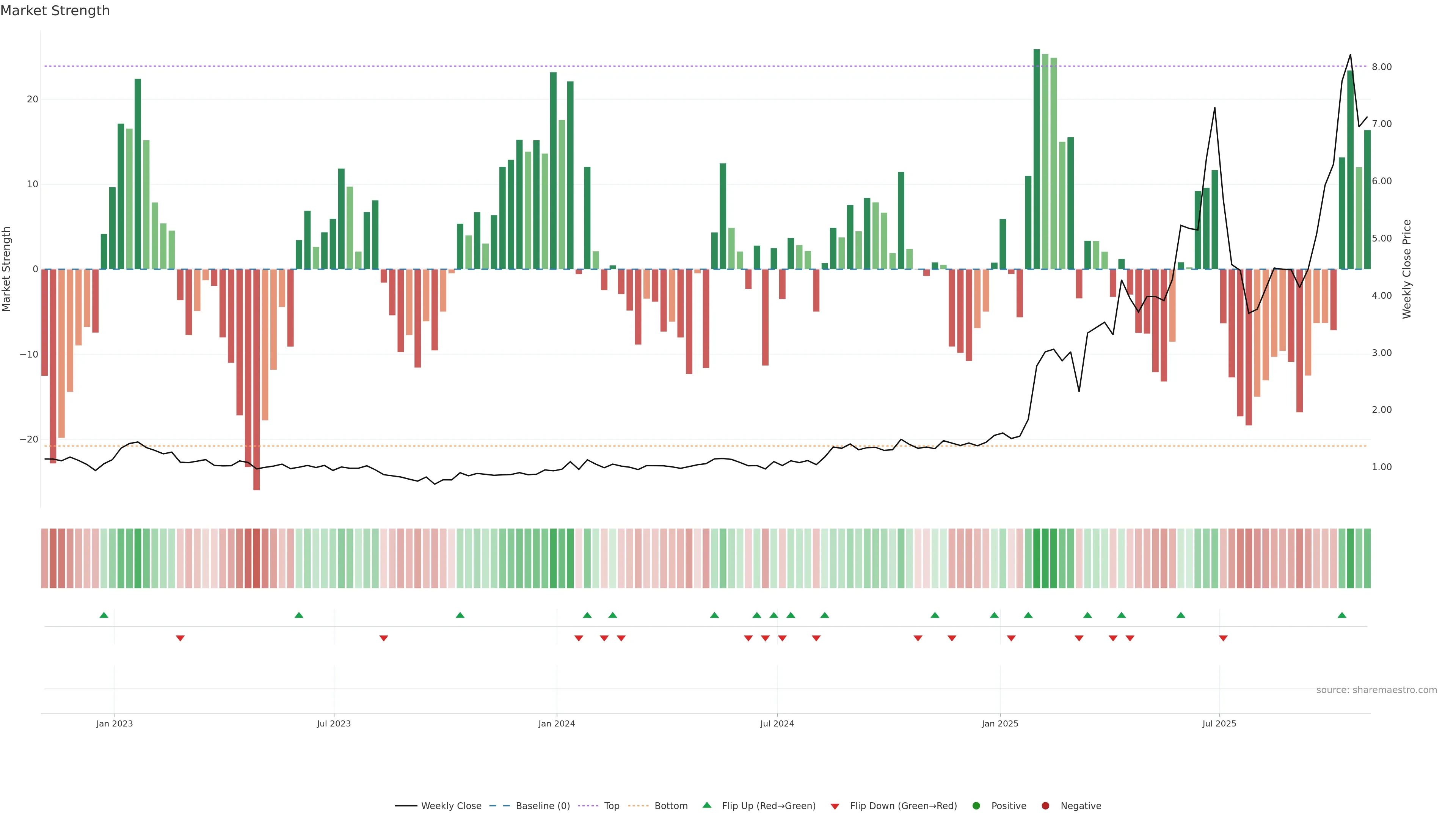Click the Jul 2024 x-axis label

(x=777, y=723)
